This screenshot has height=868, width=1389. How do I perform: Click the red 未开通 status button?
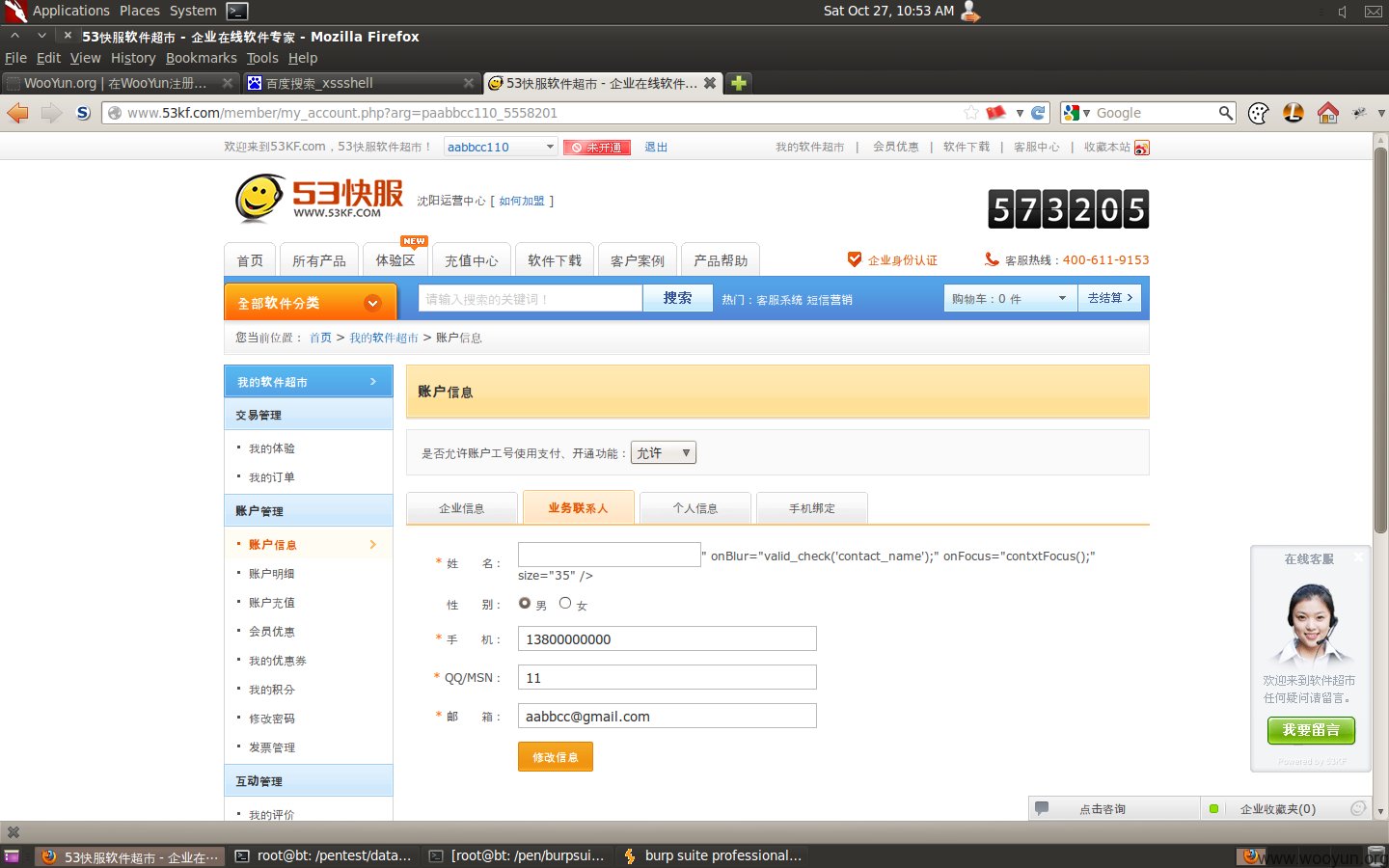point(597,148)
